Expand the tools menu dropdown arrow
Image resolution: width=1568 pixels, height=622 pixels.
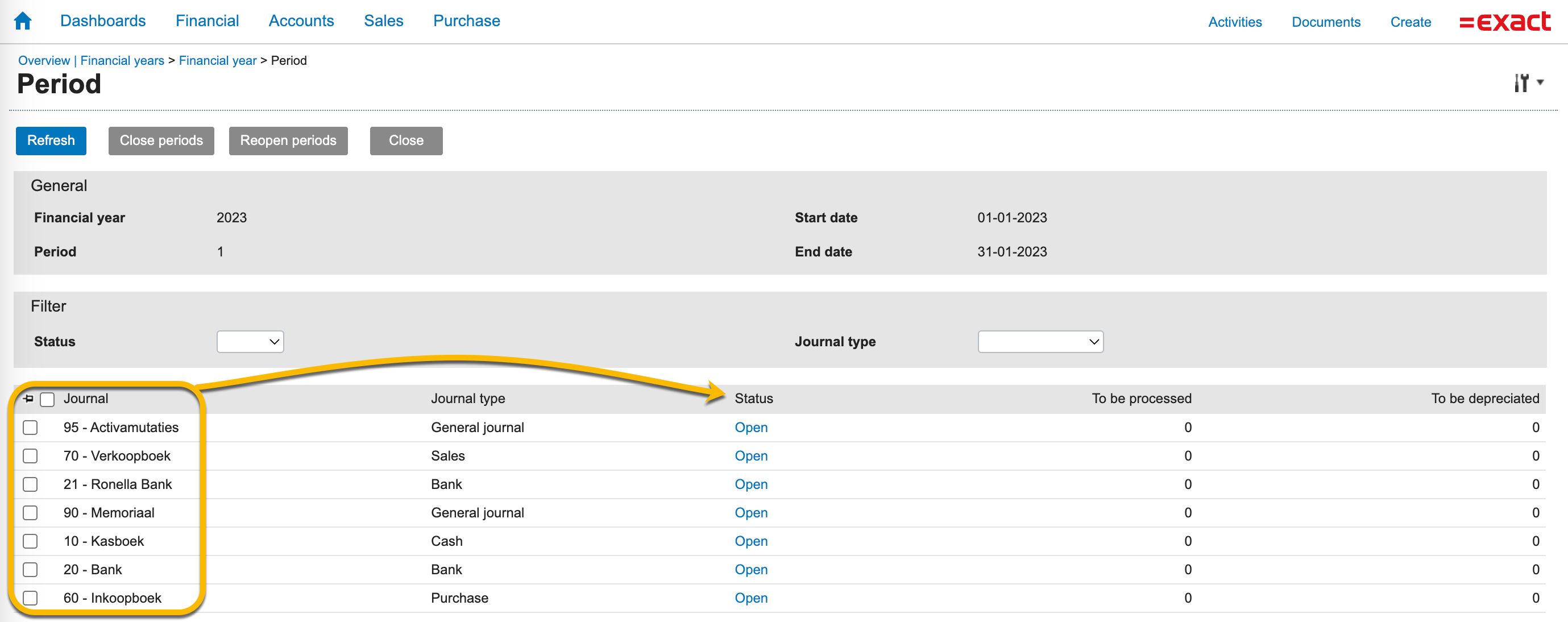1540,82
